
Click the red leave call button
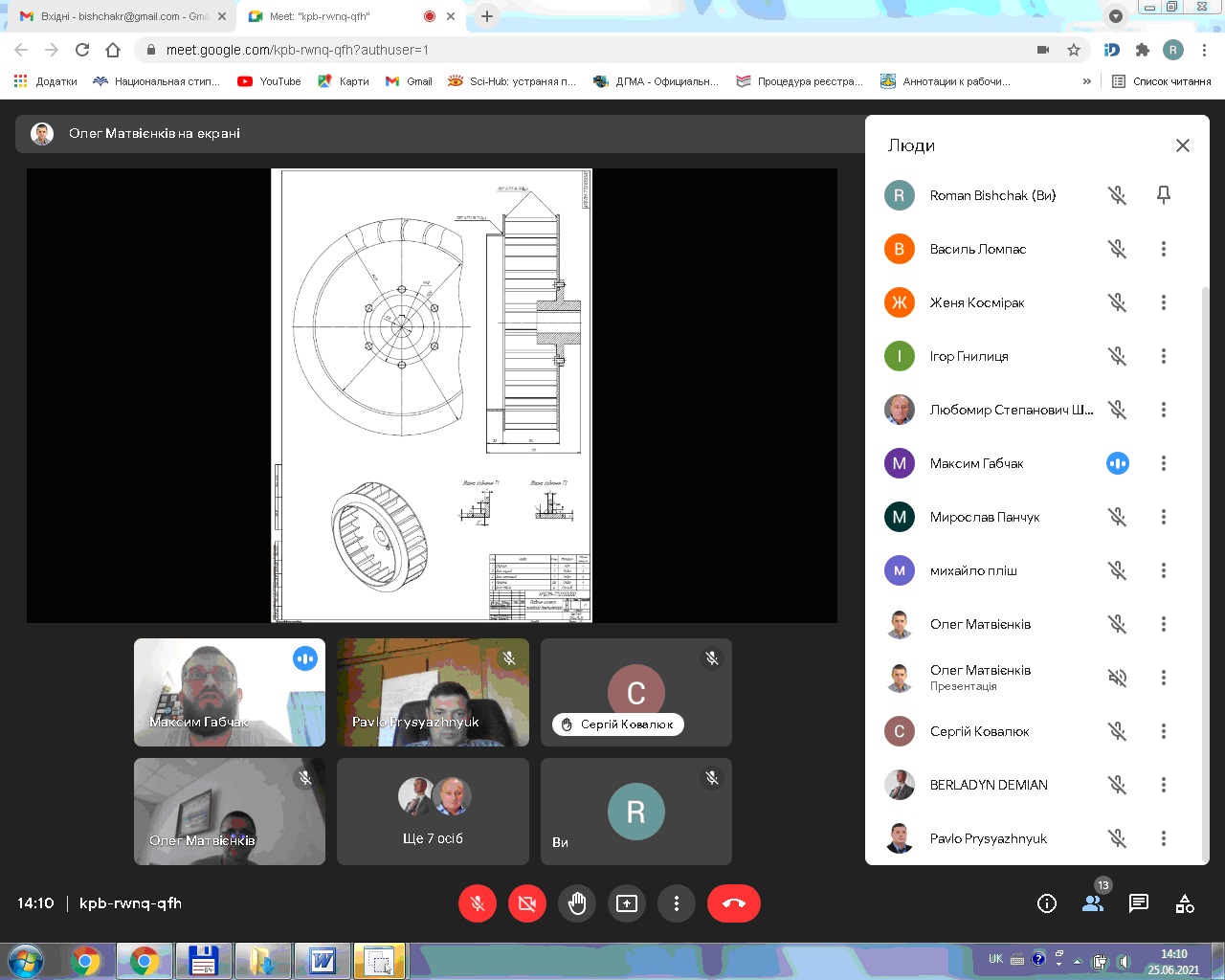[734, 903]
